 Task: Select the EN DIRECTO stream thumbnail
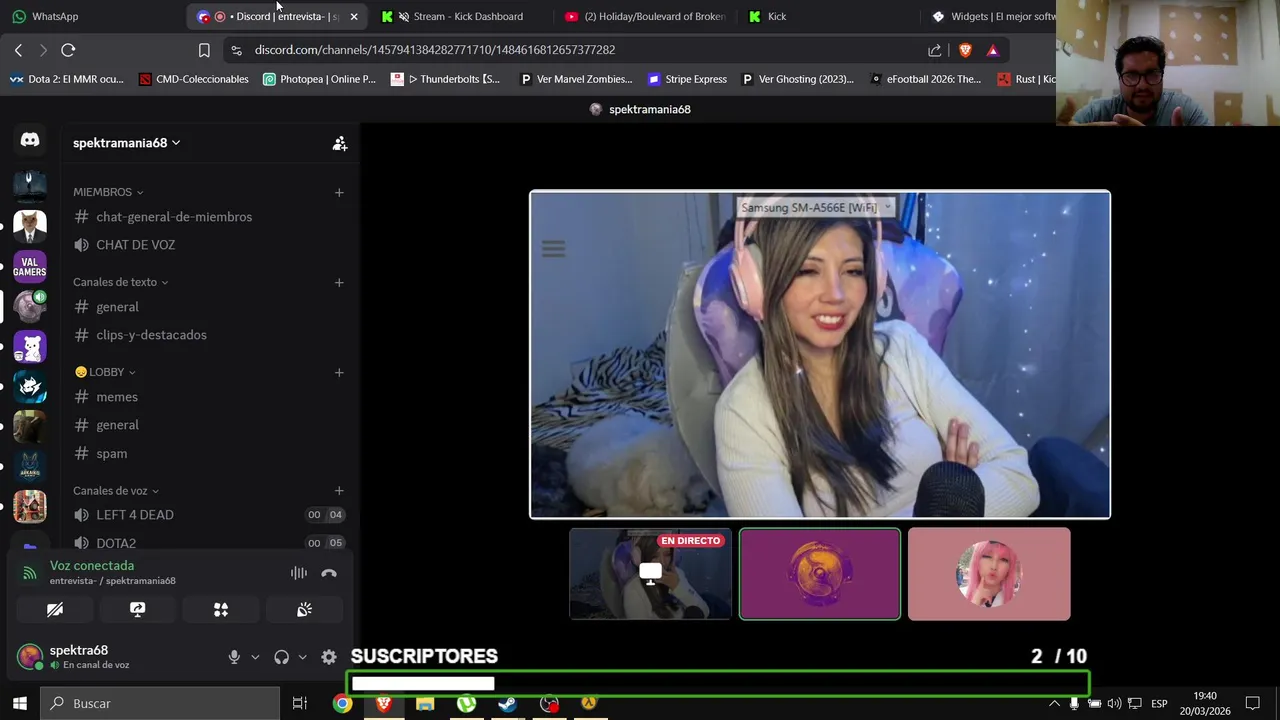coord(650,574)
